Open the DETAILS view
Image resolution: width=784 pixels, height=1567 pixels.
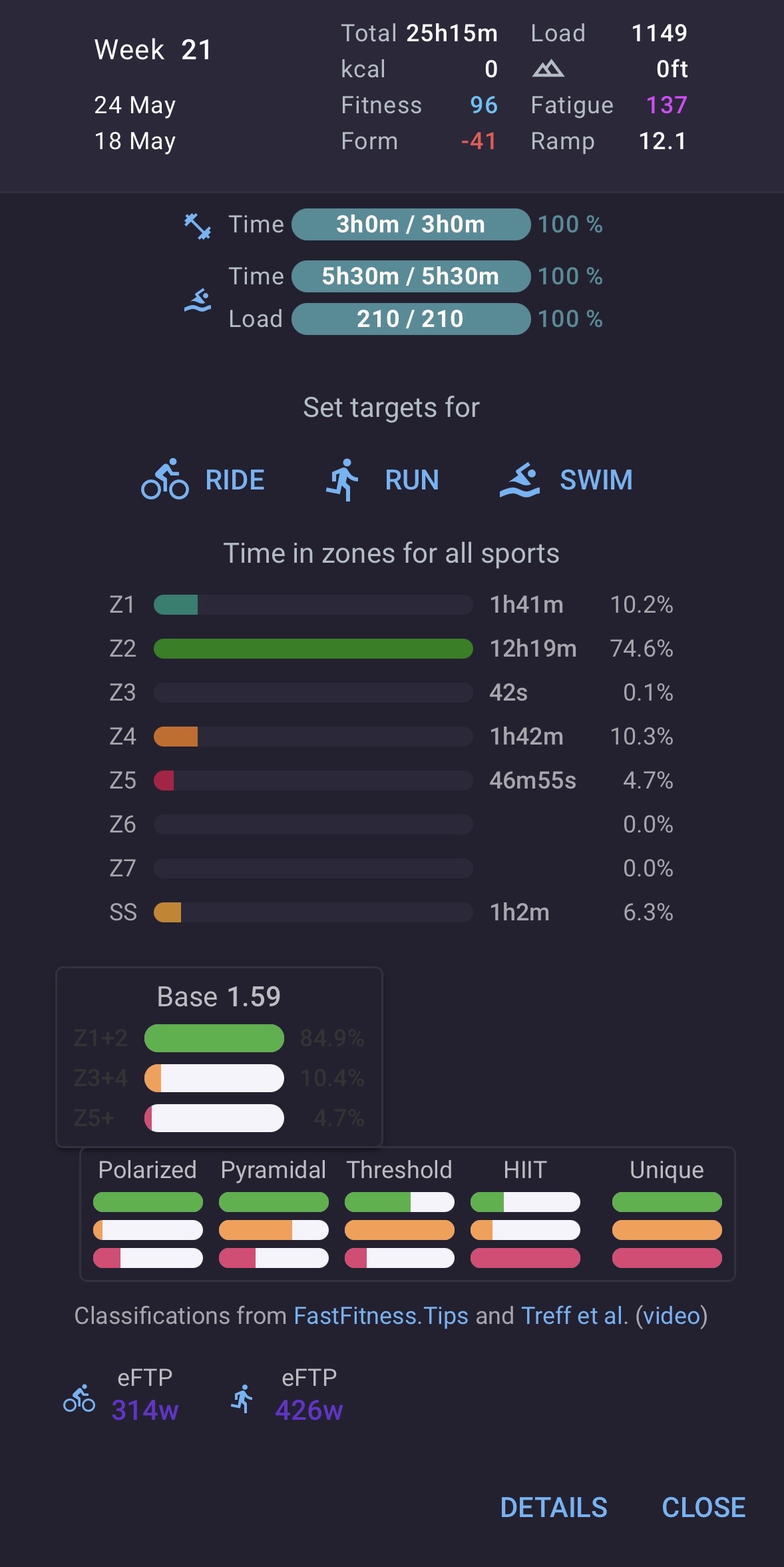pos(554,1507)
